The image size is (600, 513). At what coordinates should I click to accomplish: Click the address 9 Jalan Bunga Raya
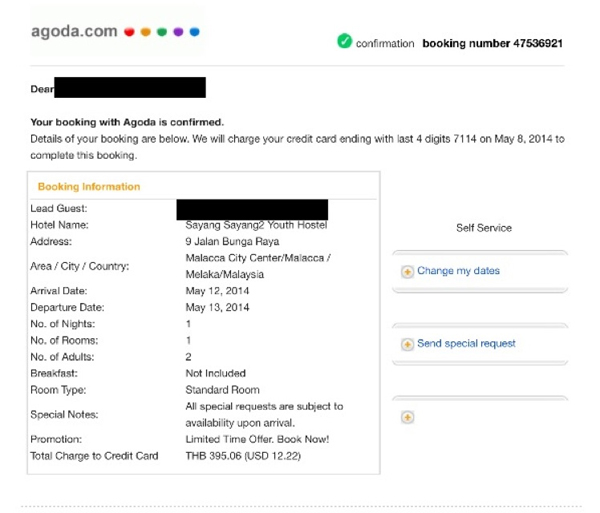[232, 241]
